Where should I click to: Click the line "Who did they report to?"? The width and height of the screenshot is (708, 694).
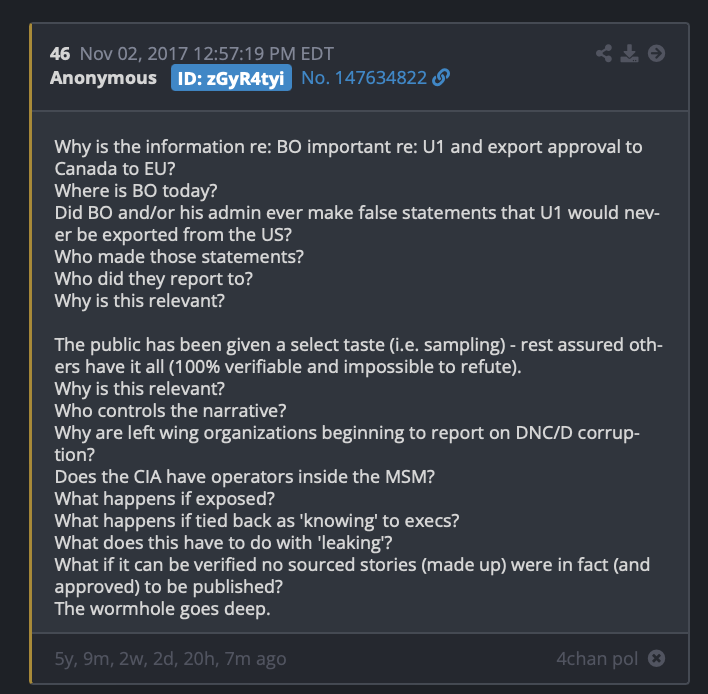154,279
